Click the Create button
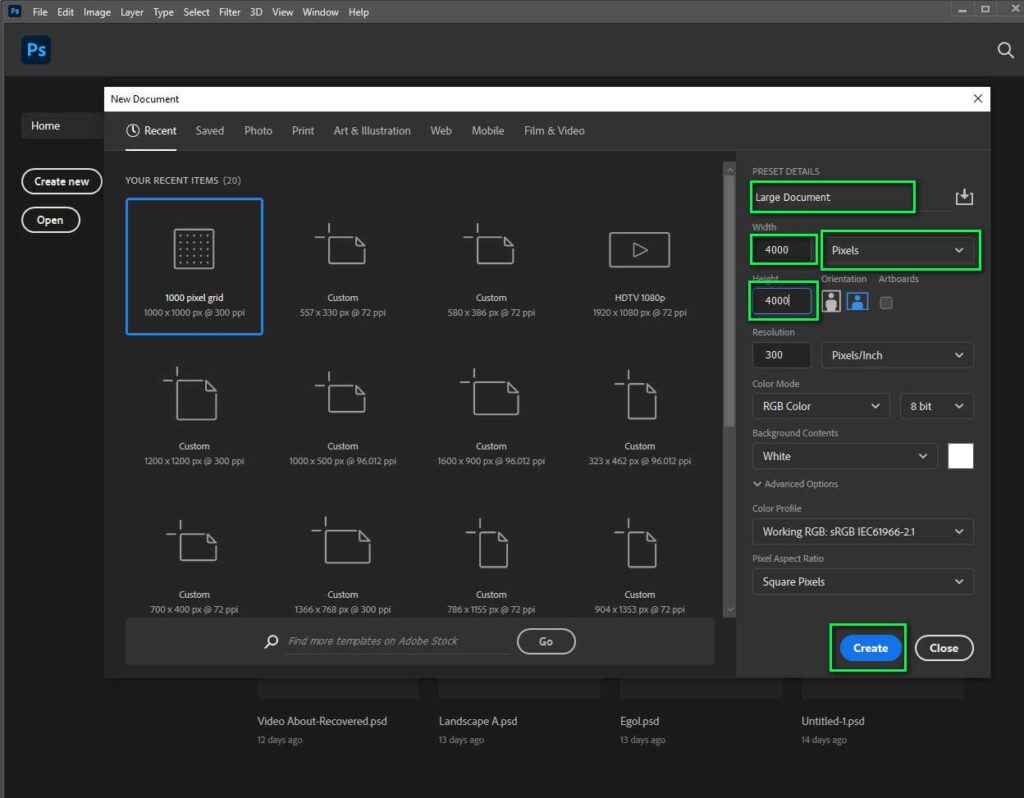The height and width of the screenshot is (798, 1024). click(x=868, y=648)
